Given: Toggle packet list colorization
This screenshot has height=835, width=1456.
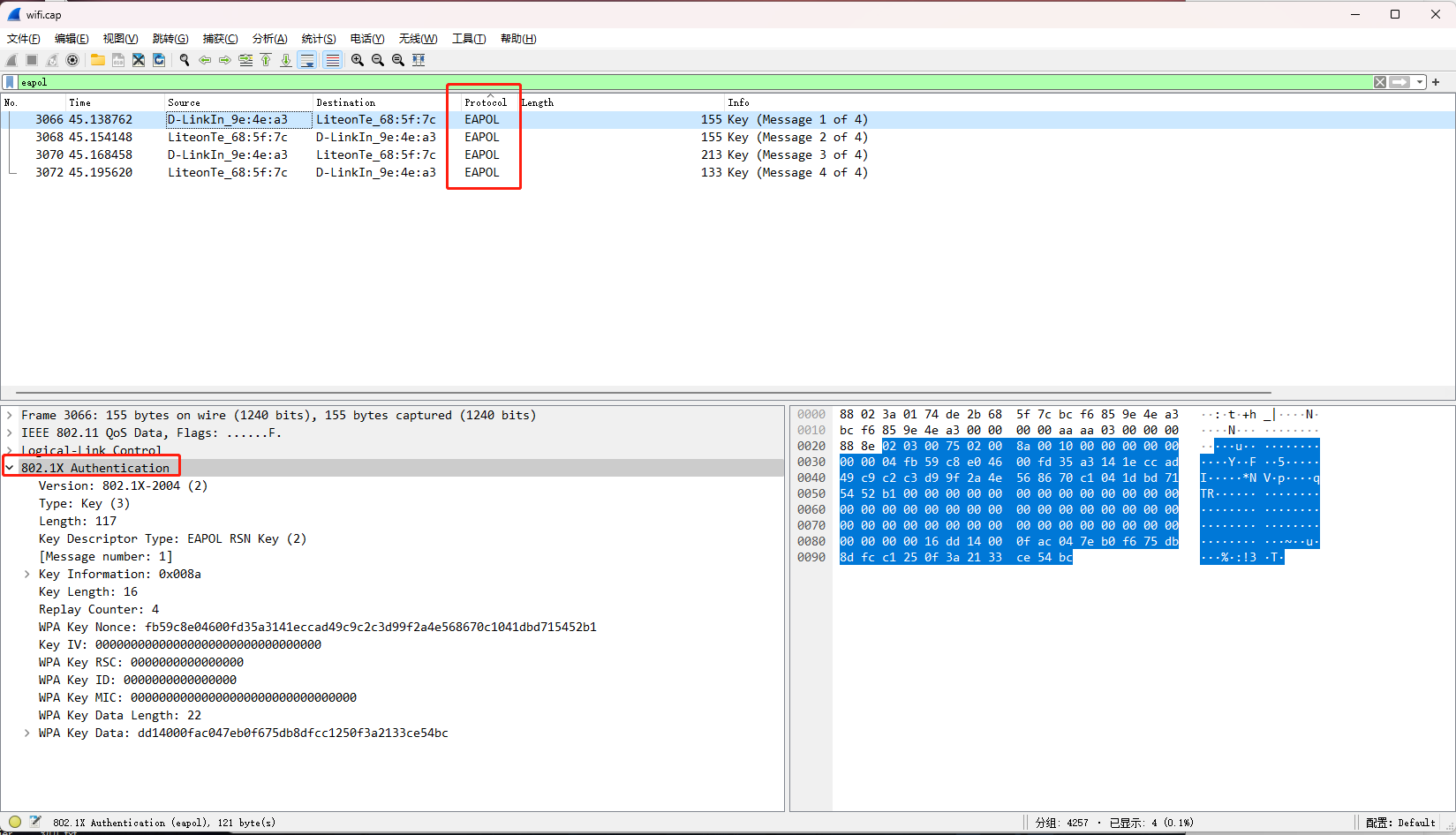Looking at the screenshot, I should click(332, 60).
